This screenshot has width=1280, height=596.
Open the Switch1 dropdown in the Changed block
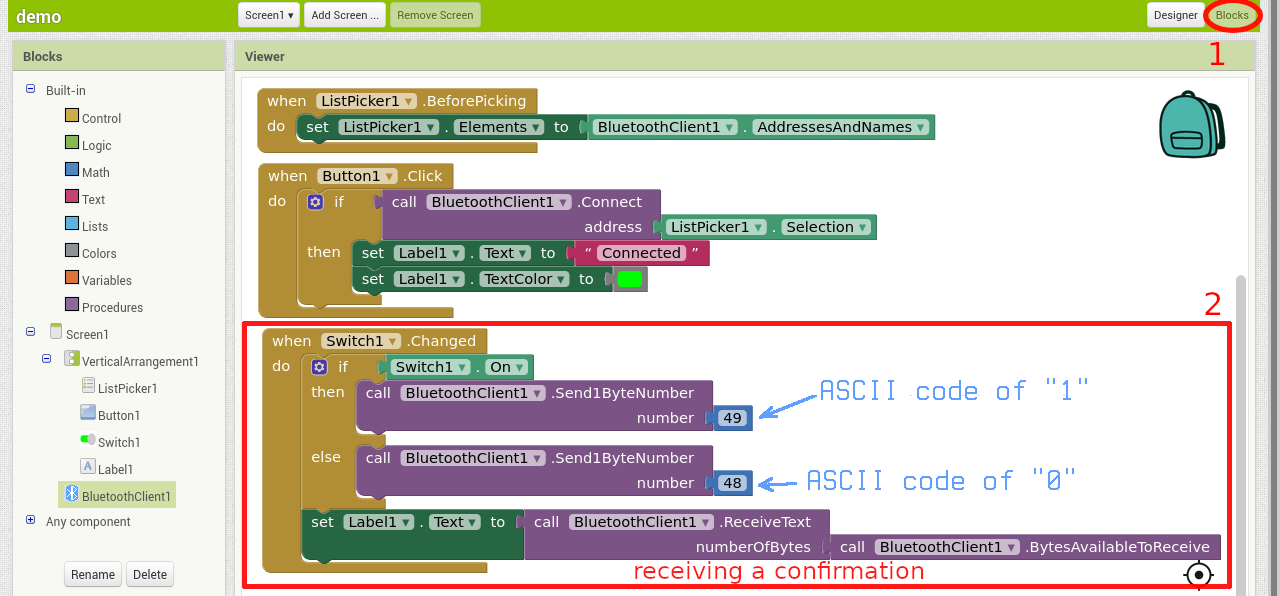[x=360, y=341]
